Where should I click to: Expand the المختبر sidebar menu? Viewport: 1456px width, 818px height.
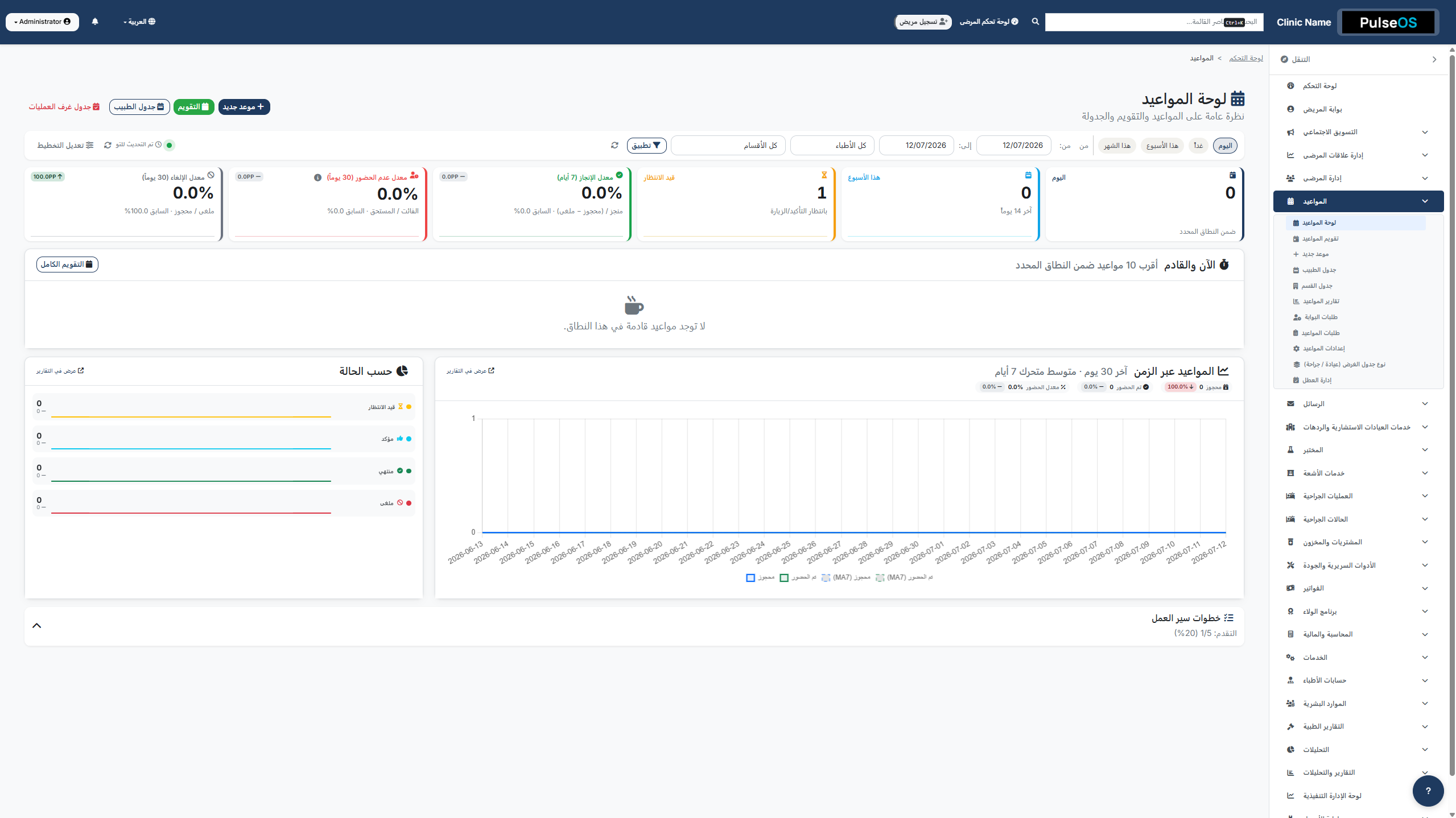pos(1358,450)
